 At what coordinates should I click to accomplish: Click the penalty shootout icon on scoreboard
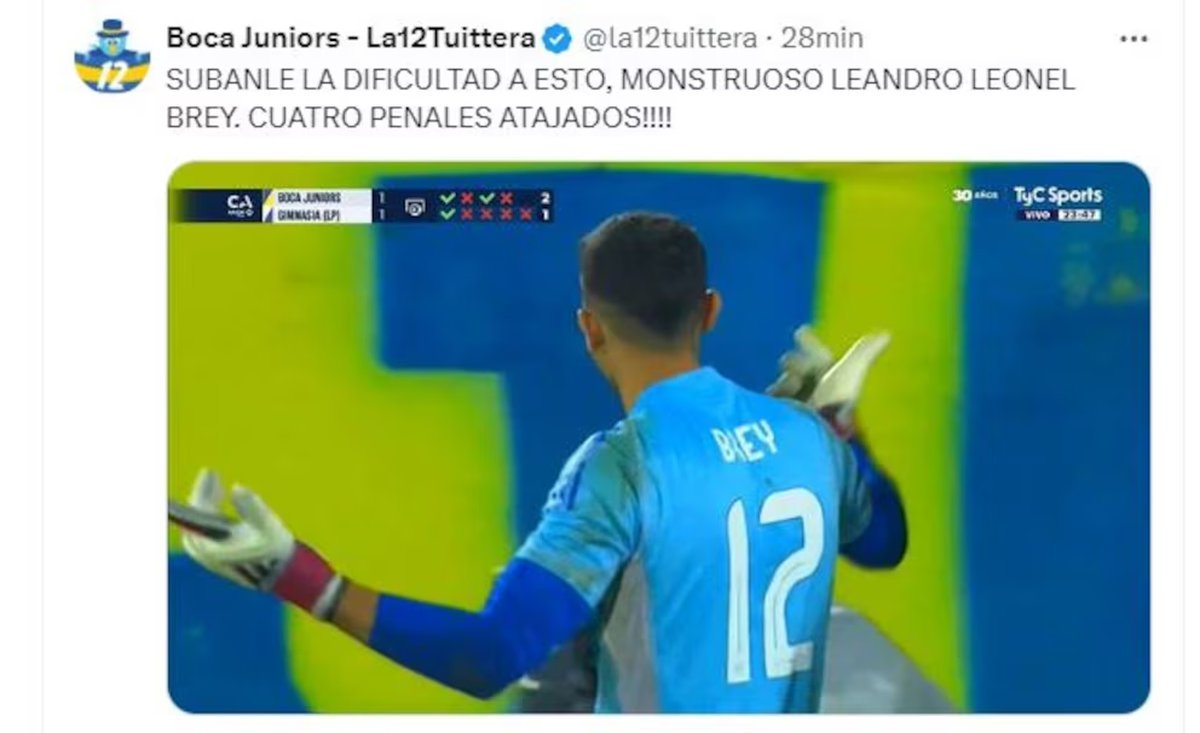(x=415, y=207)
